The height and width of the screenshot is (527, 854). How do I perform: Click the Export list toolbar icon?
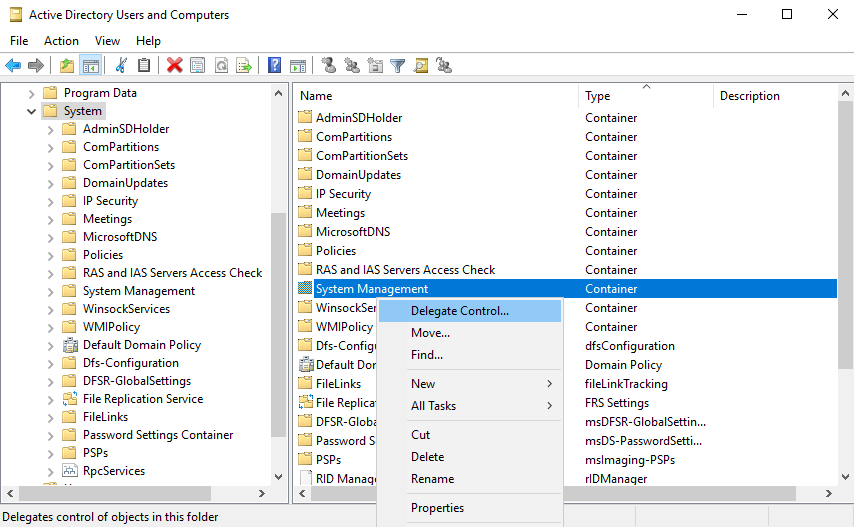tap(243, 66)
